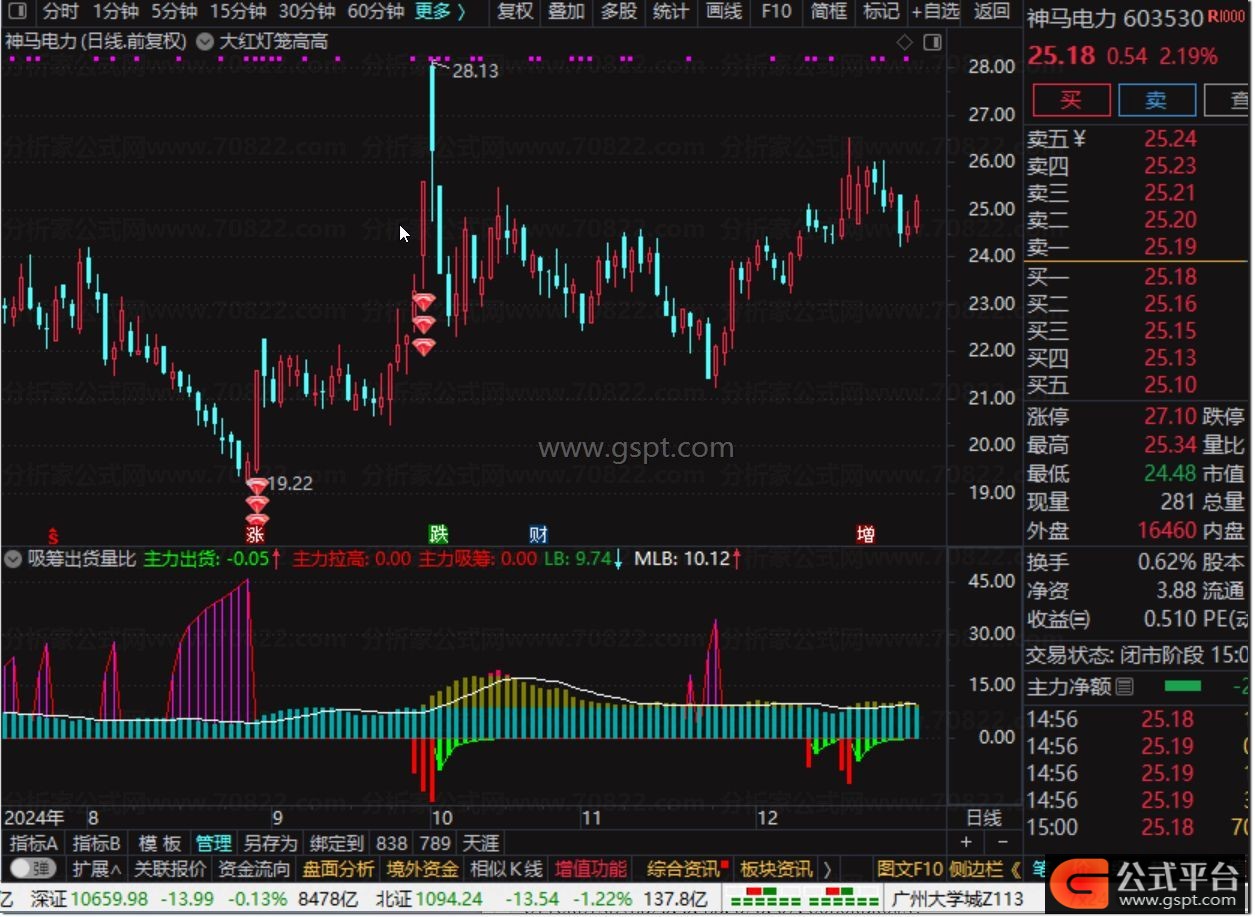Toggle the 简框 simple frame

(829, 12)
